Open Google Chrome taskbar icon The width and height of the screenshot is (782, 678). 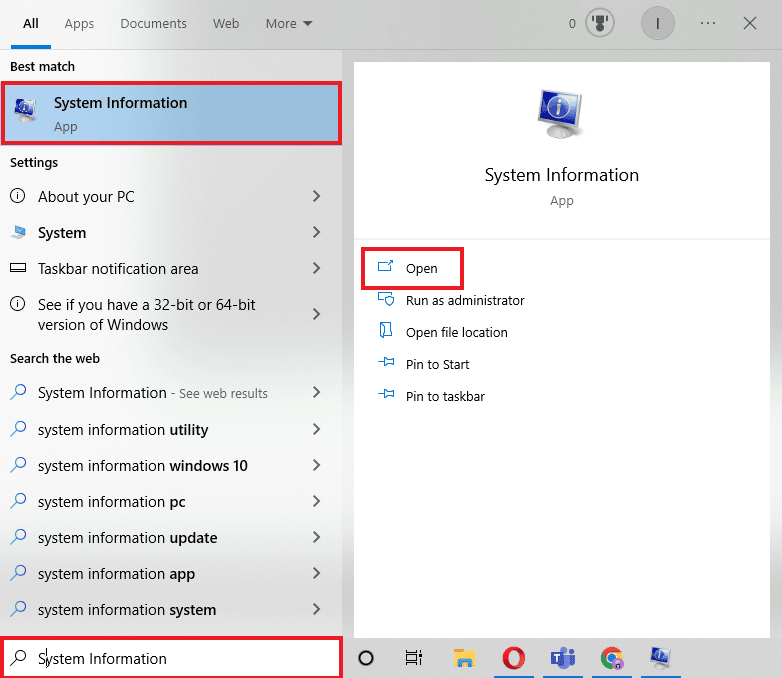pos(612,657)
